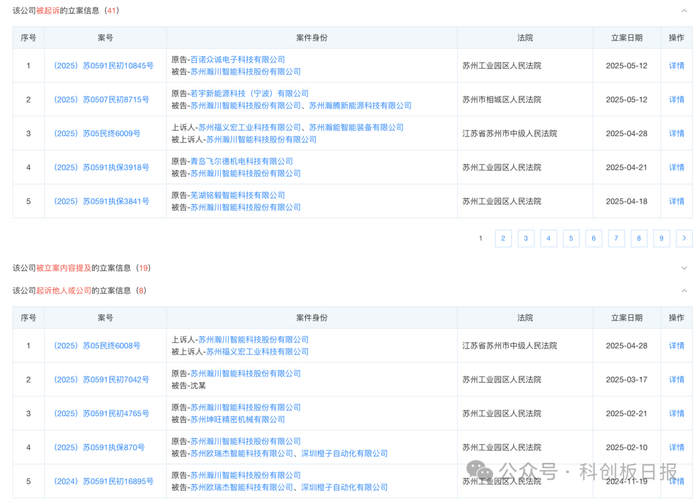The height and width of the screenshot is (500, 700).
Task: Select defendant text 被告-沈某
Action: pos(188,386)
